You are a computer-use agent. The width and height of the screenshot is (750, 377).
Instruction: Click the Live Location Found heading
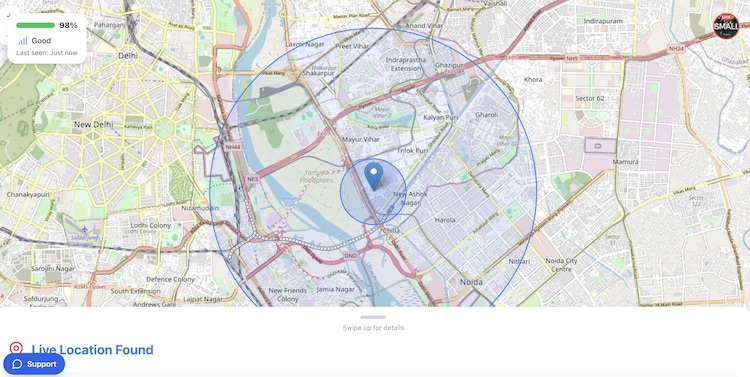(92, 350)
